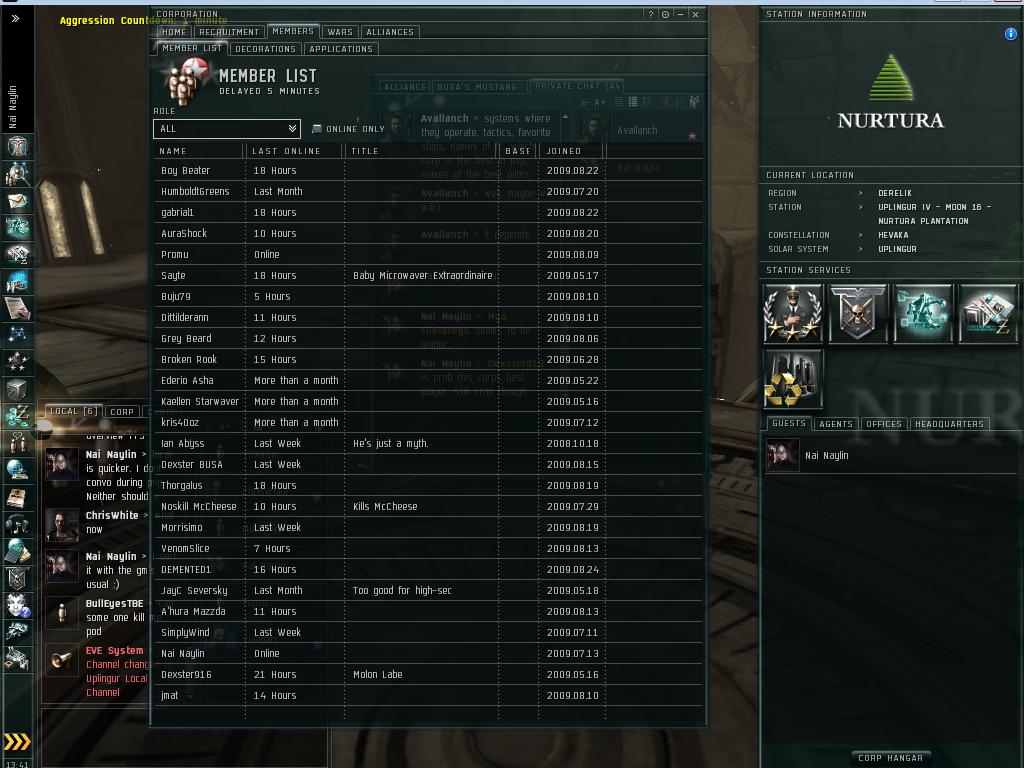Viewport: 1024px width, 768px height.
Task: Click the yellow undock arrows icon
Action: coord(17,741)
